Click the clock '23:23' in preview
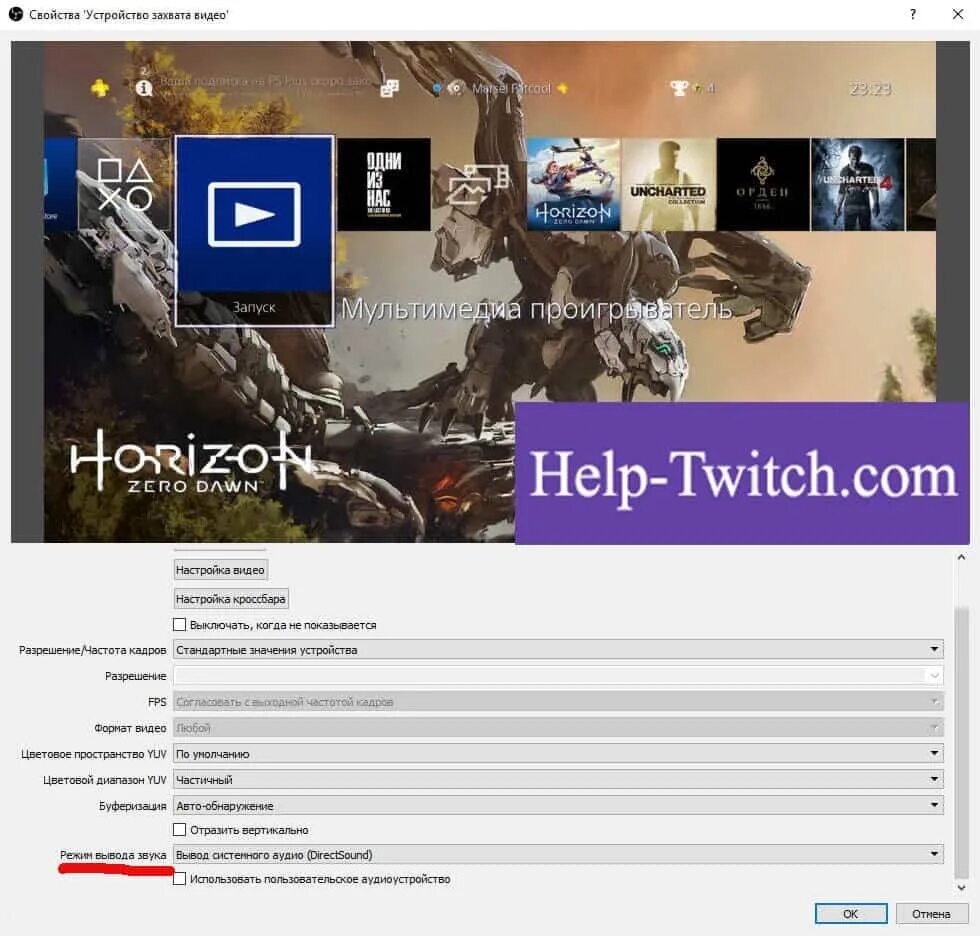The image size is (980, 936). [870, 89]
